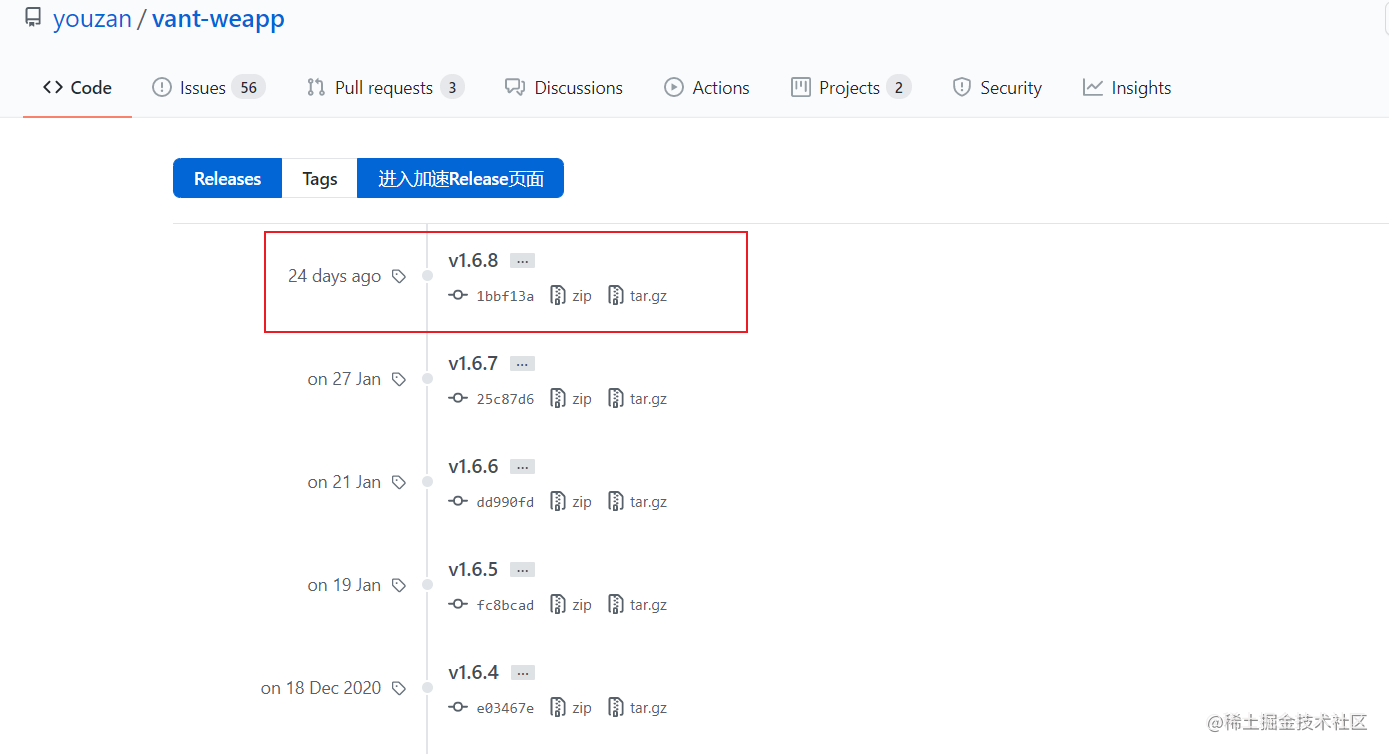Go to the Discussions tab
This screenshot has height=754, width=1389.
(564, 88)
